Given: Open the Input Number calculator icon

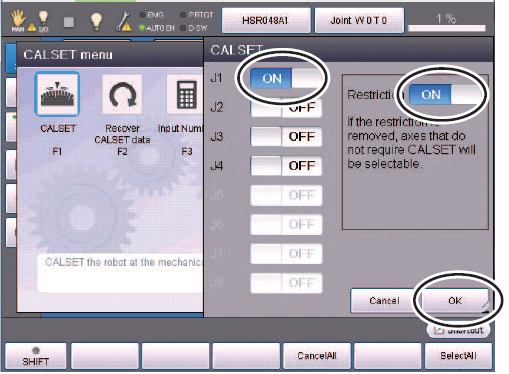Looking at the screenshot, I should [185, 95].
